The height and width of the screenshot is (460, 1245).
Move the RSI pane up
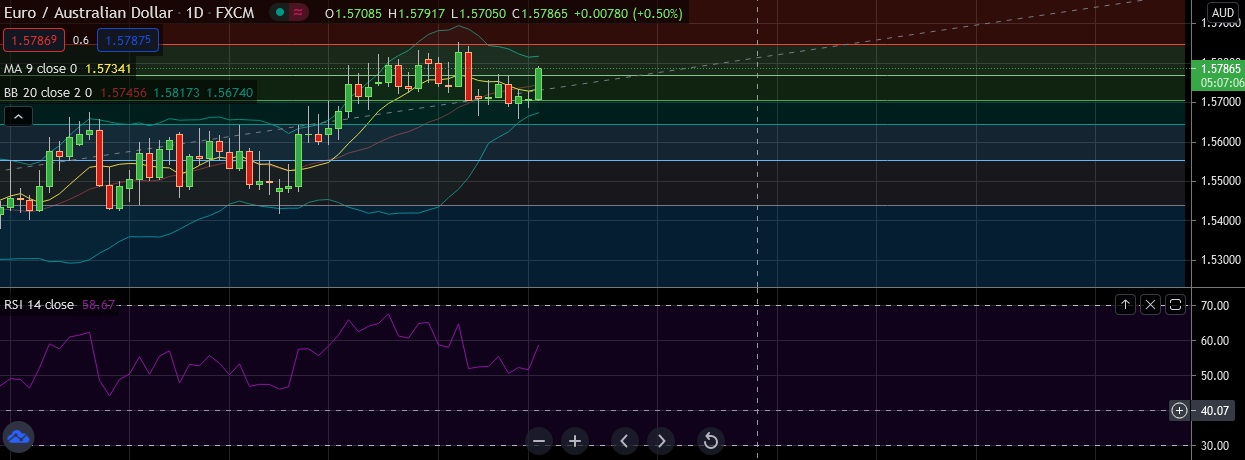tap(1126, 304)
